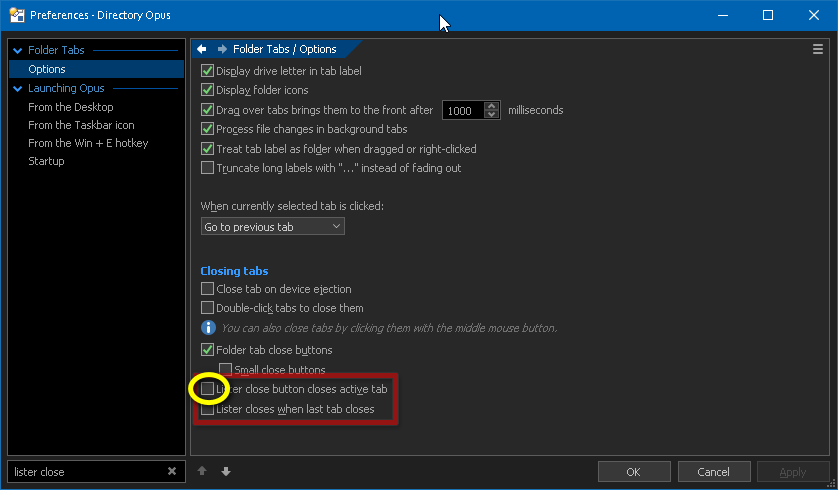Enable Close tab on device ejection
Screen dimensions: 838x490
[x=207, y=289]
